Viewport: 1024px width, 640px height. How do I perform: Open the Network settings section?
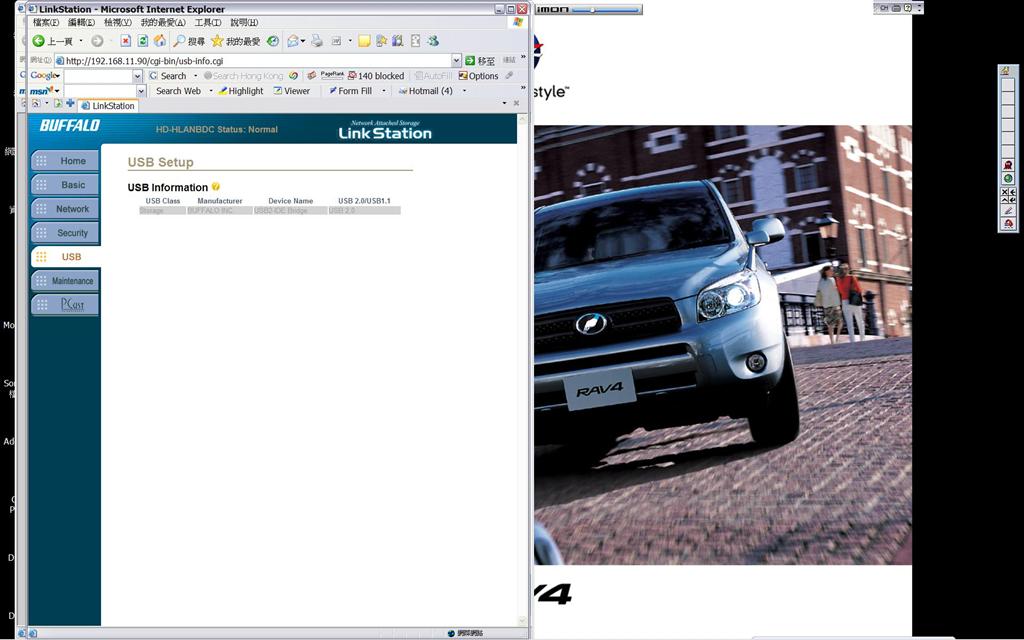(x=65, y=209)
